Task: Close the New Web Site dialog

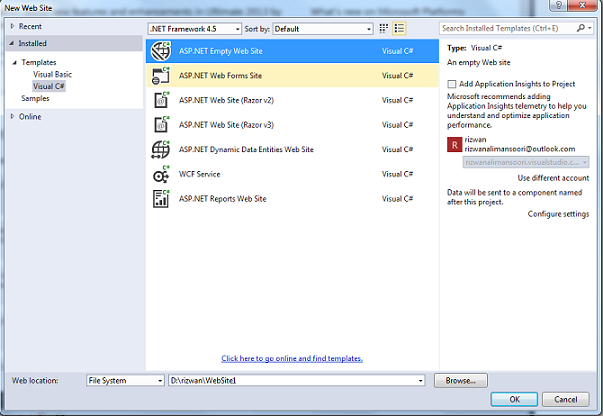Action: [x=582, y=5]
